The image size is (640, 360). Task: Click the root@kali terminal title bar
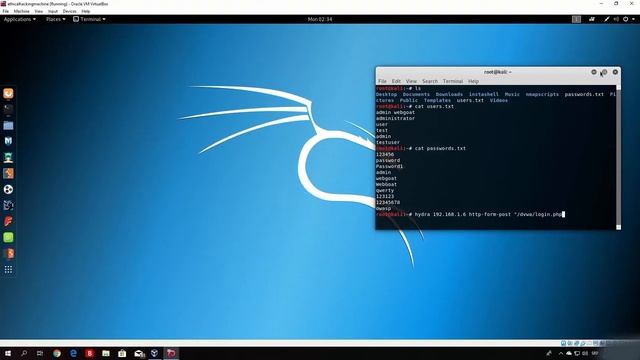497,72
